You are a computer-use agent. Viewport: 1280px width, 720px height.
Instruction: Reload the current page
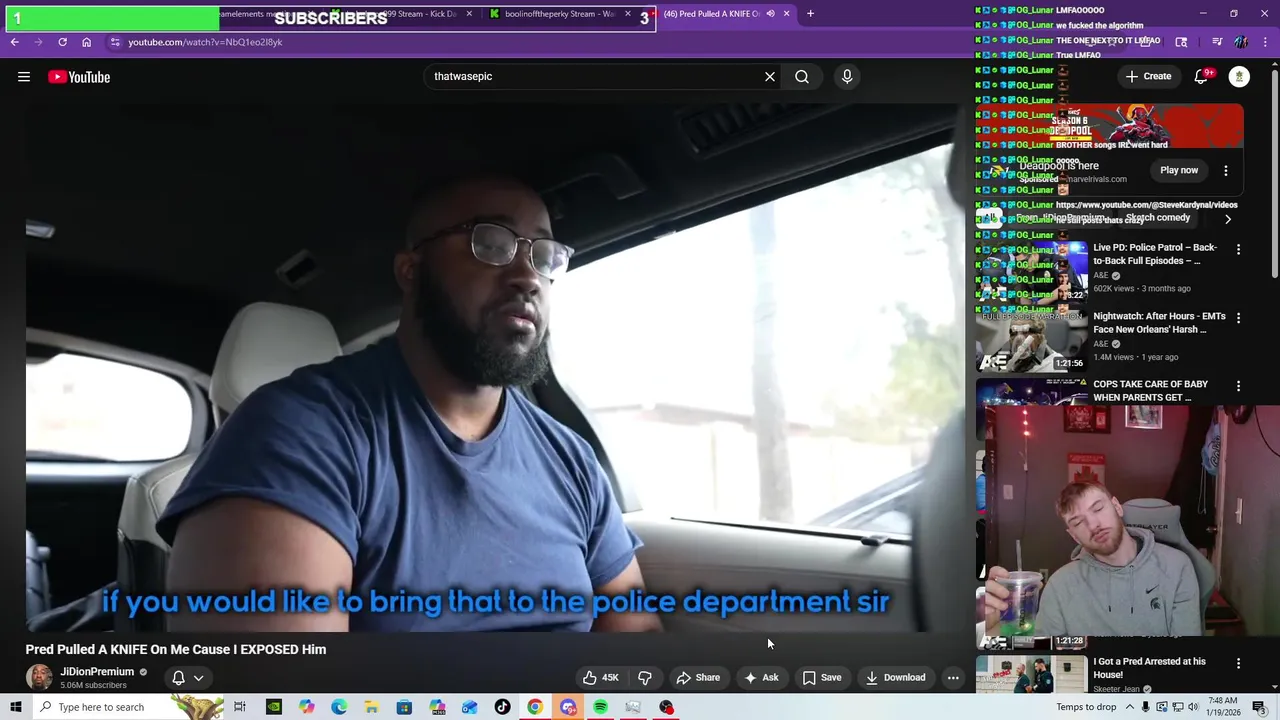pos(62,42)
